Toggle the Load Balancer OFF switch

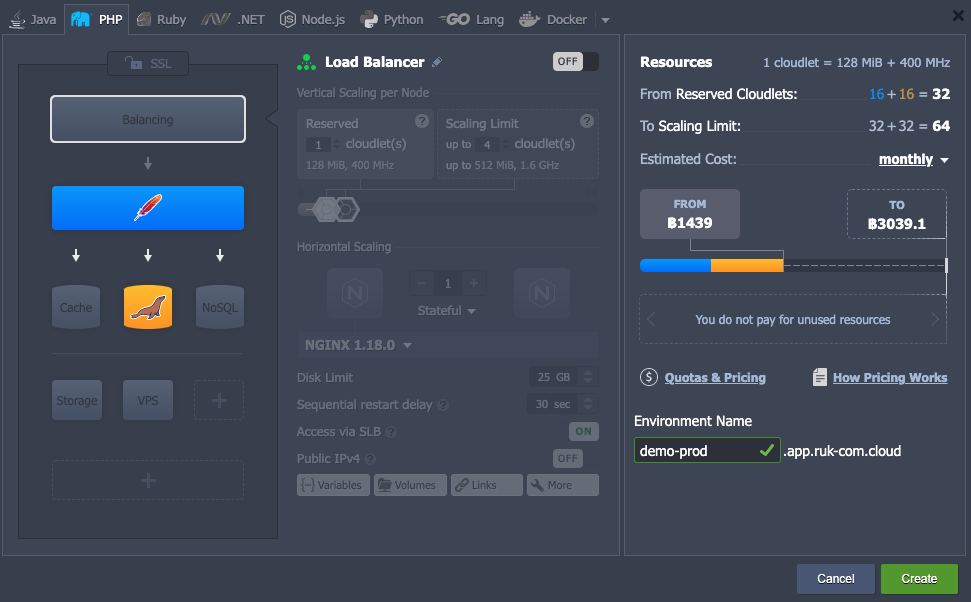point(575,61)
